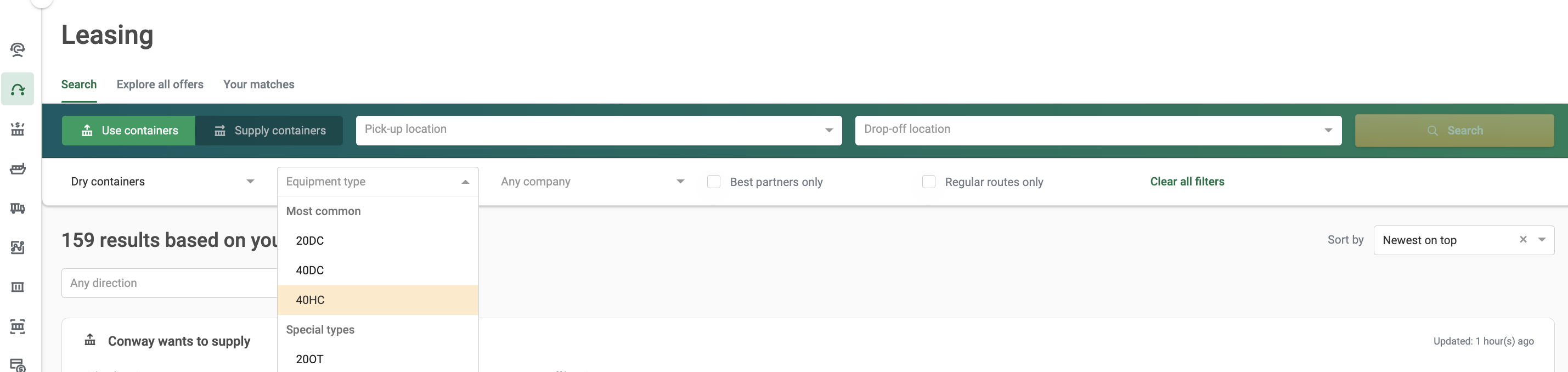This screenshot has width=1568, height=372.
Task: Open the Dry containers dropdown
Action: [162, 182]
